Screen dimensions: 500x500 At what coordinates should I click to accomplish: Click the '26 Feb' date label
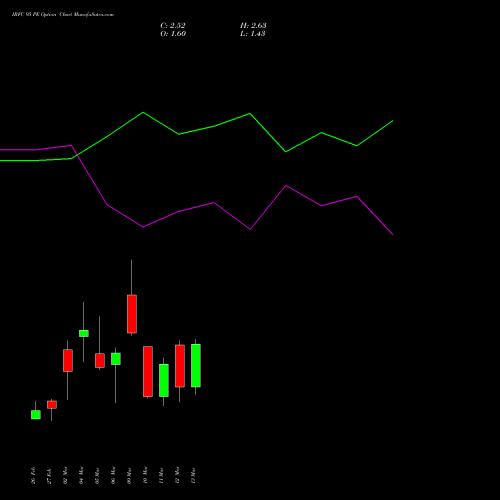[x=33, y=476]
